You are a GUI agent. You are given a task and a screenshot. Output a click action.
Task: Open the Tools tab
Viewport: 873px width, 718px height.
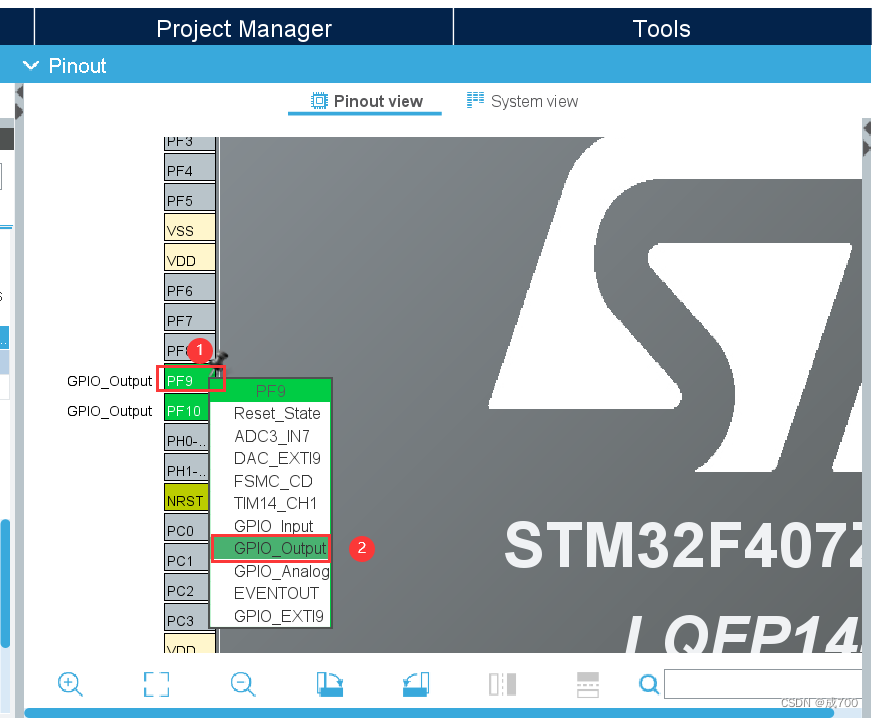pyautogui.click(x=661, y=28)
